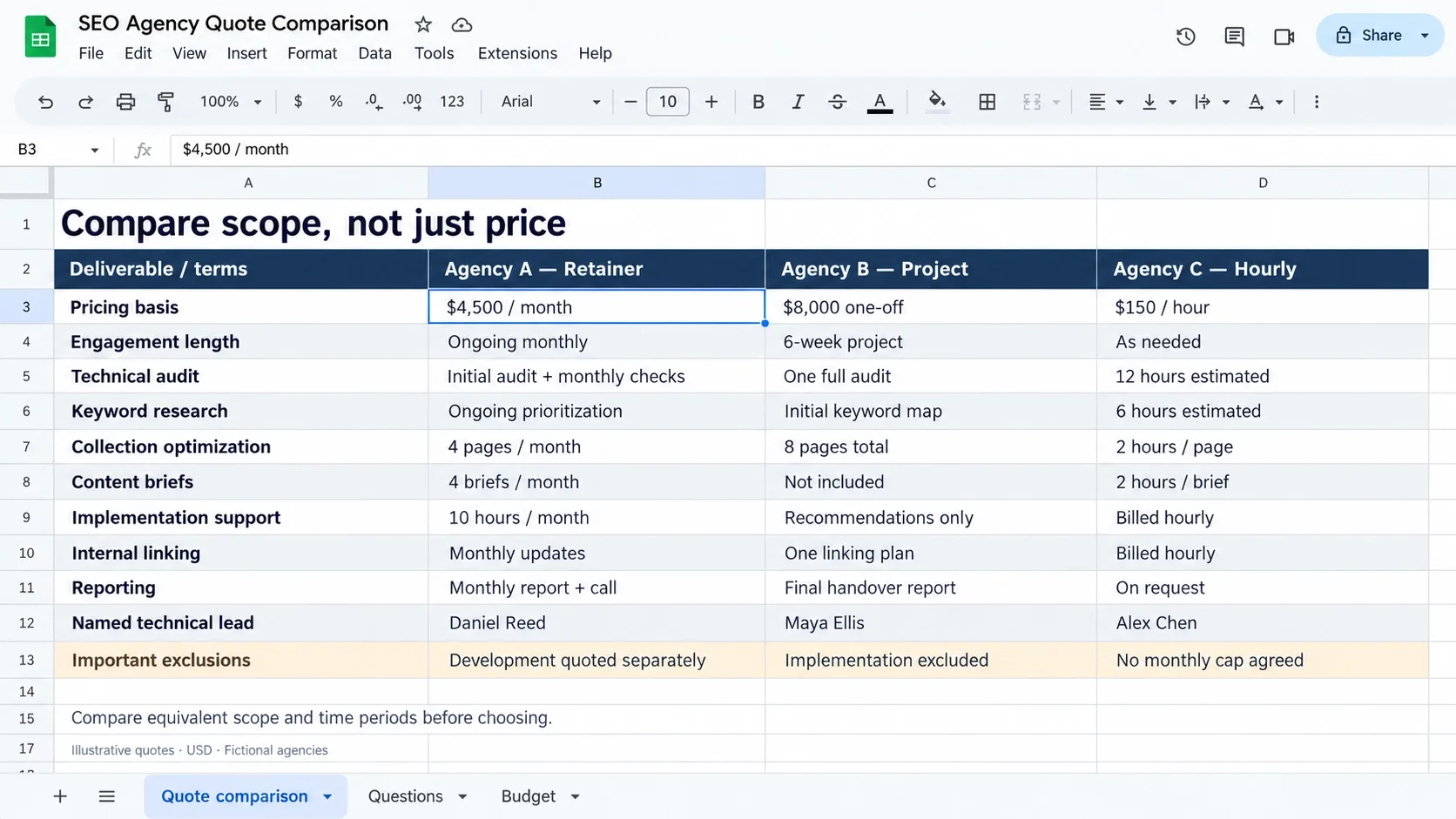
Task: Decrease font size with minus button
Action: pos(630,102)
